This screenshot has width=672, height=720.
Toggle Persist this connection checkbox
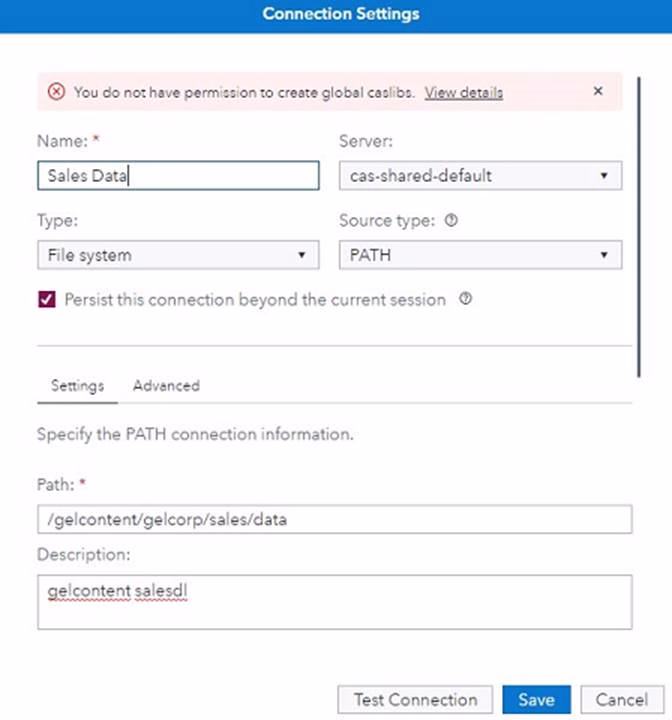46,299
